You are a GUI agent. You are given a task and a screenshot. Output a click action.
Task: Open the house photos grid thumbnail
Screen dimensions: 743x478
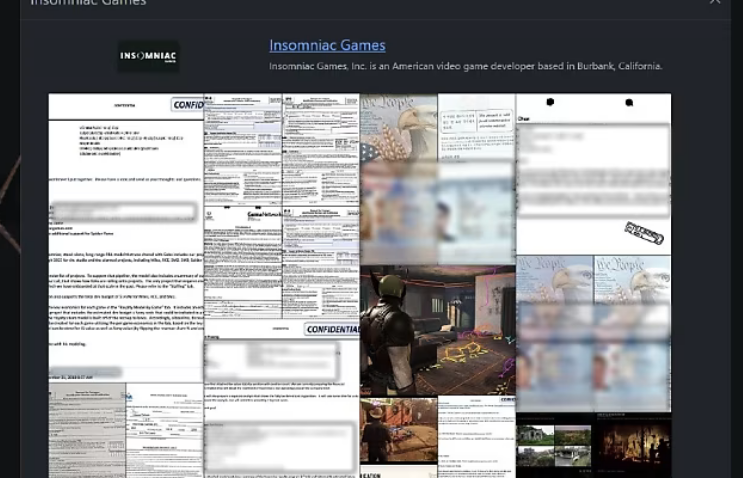[x=553, y=446]
